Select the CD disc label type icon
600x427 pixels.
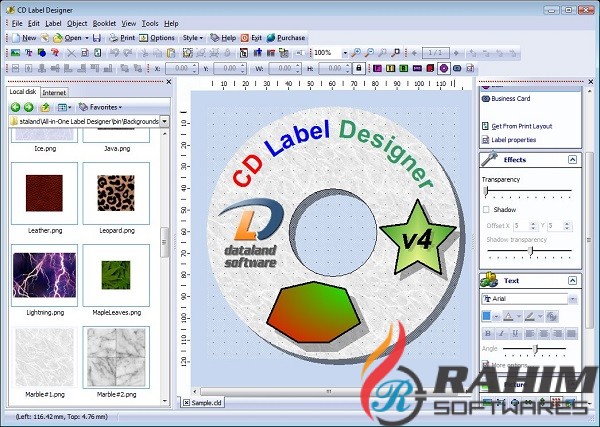(x=443, y=68)
